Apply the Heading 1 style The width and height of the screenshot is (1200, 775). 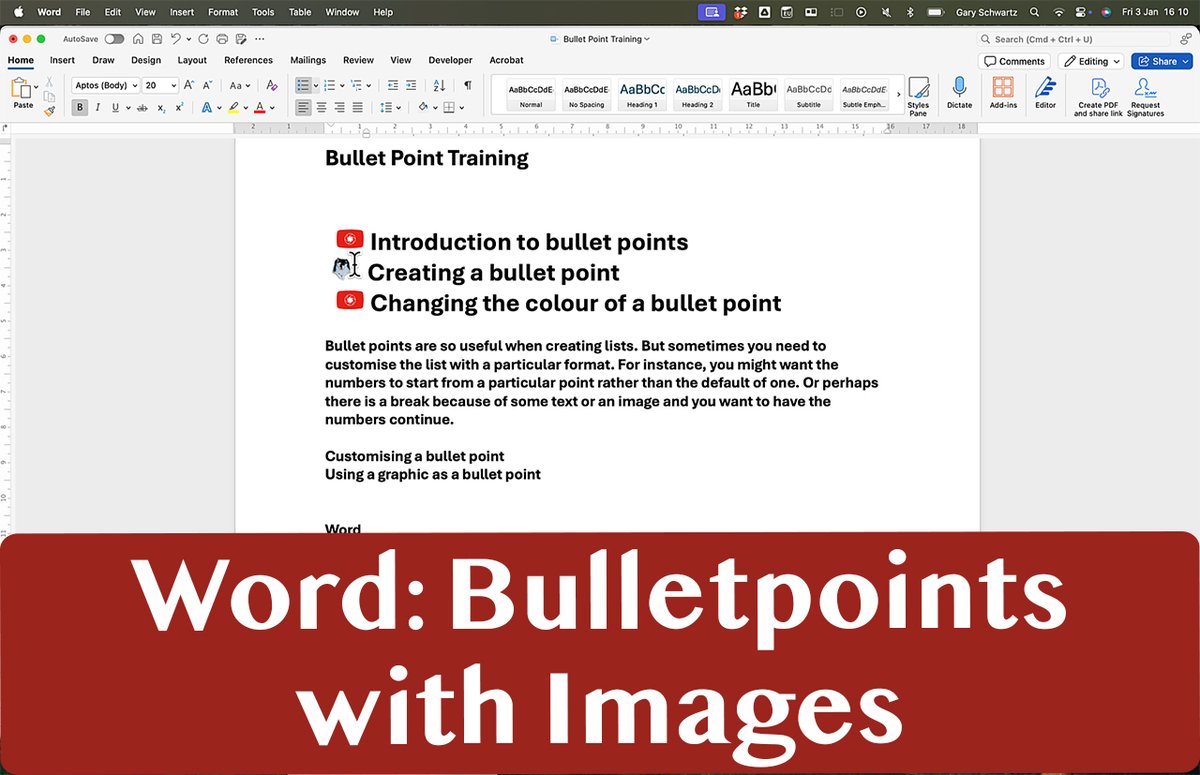(x=641, y=92)
